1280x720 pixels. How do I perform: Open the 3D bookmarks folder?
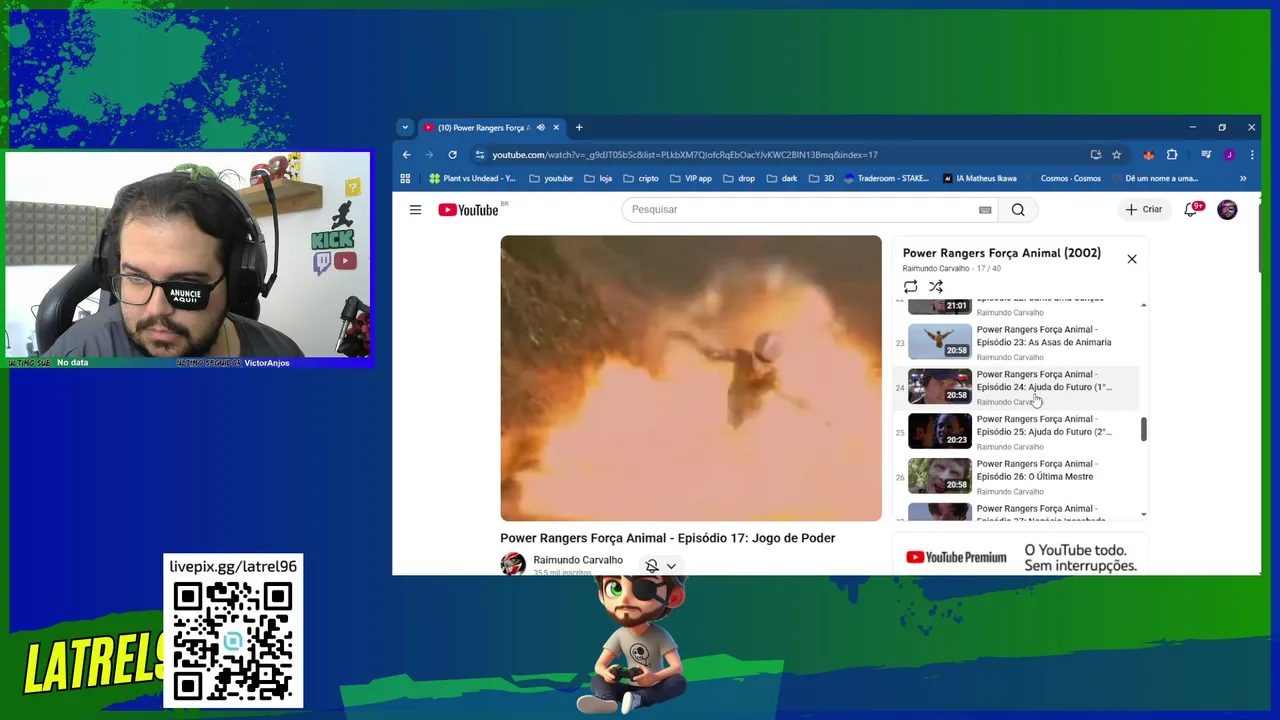coord(821,179)
